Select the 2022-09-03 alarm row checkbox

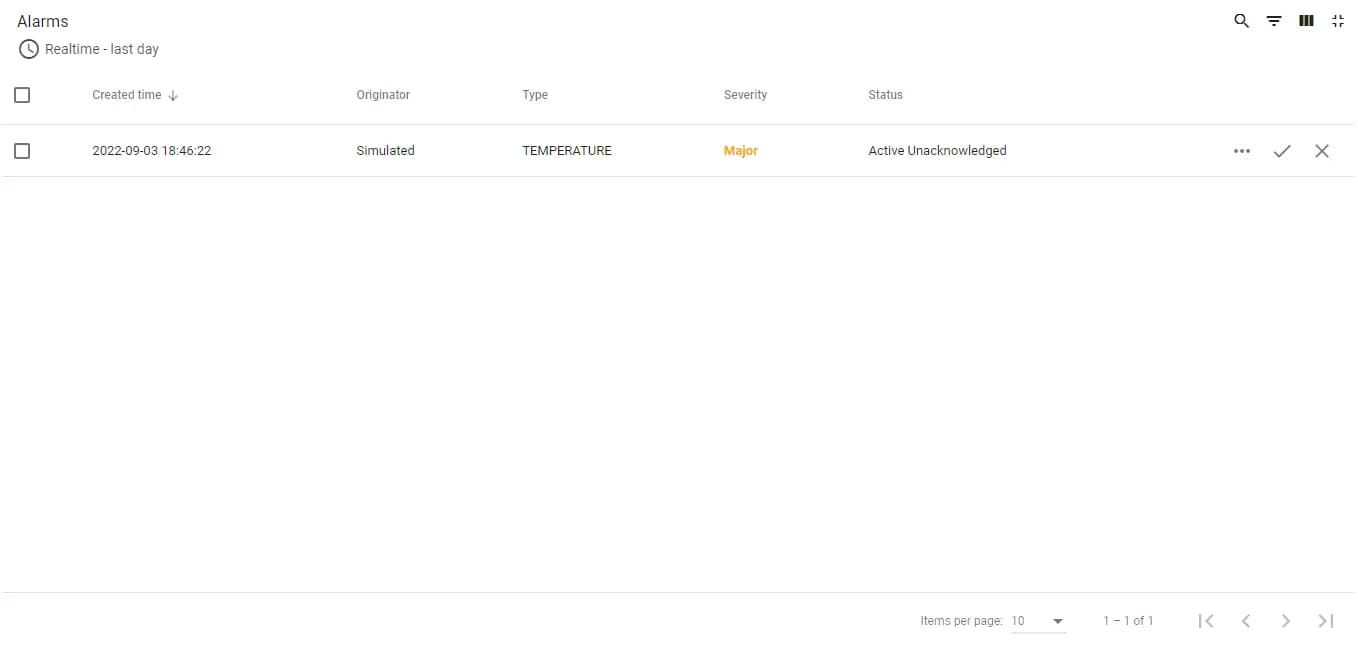pos(22,151)
